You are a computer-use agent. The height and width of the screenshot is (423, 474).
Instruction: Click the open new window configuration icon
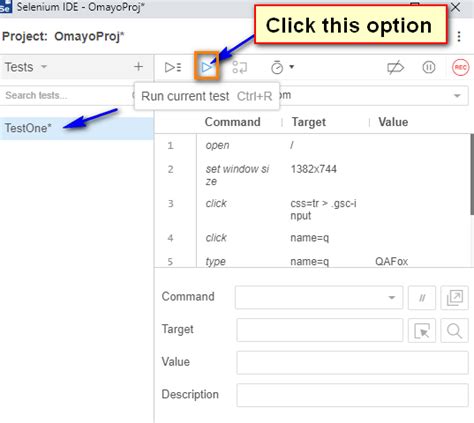[x=454, y=298]
